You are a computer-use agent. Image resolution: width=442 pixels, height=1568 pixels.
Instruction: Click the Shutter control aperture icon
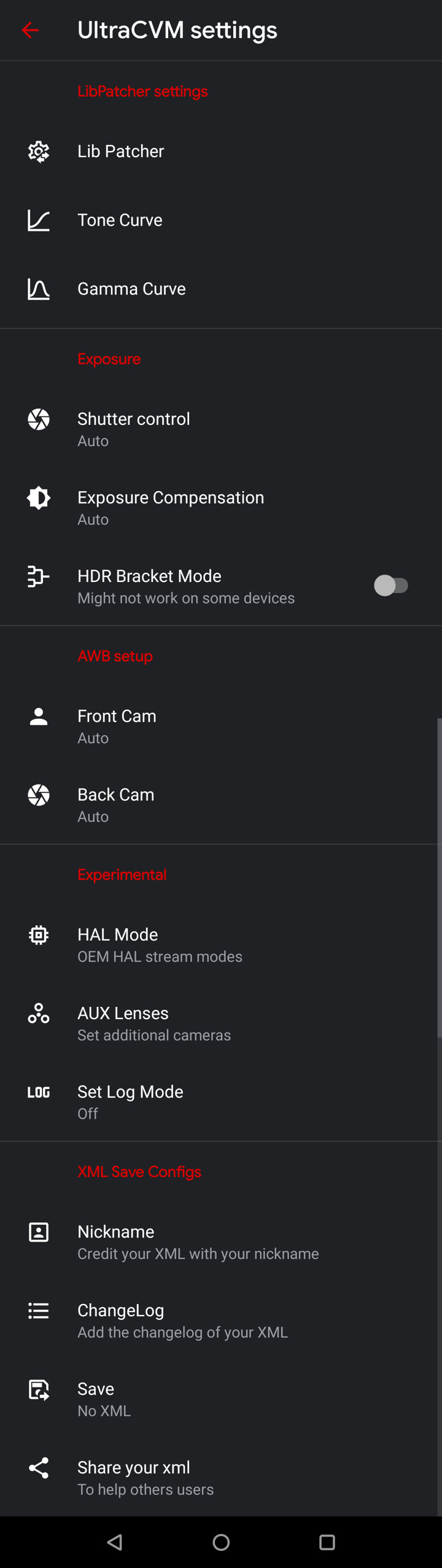[38, 419]
